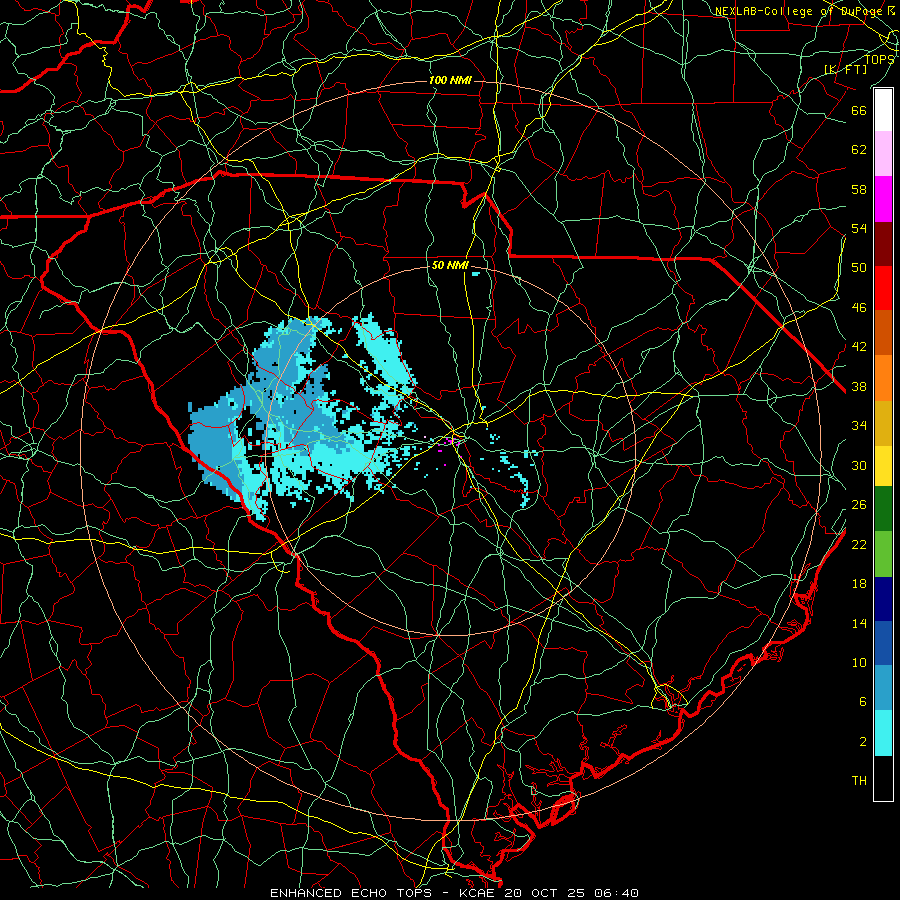
Task: Click the 2 legend value
Action: tap(863, 742)
